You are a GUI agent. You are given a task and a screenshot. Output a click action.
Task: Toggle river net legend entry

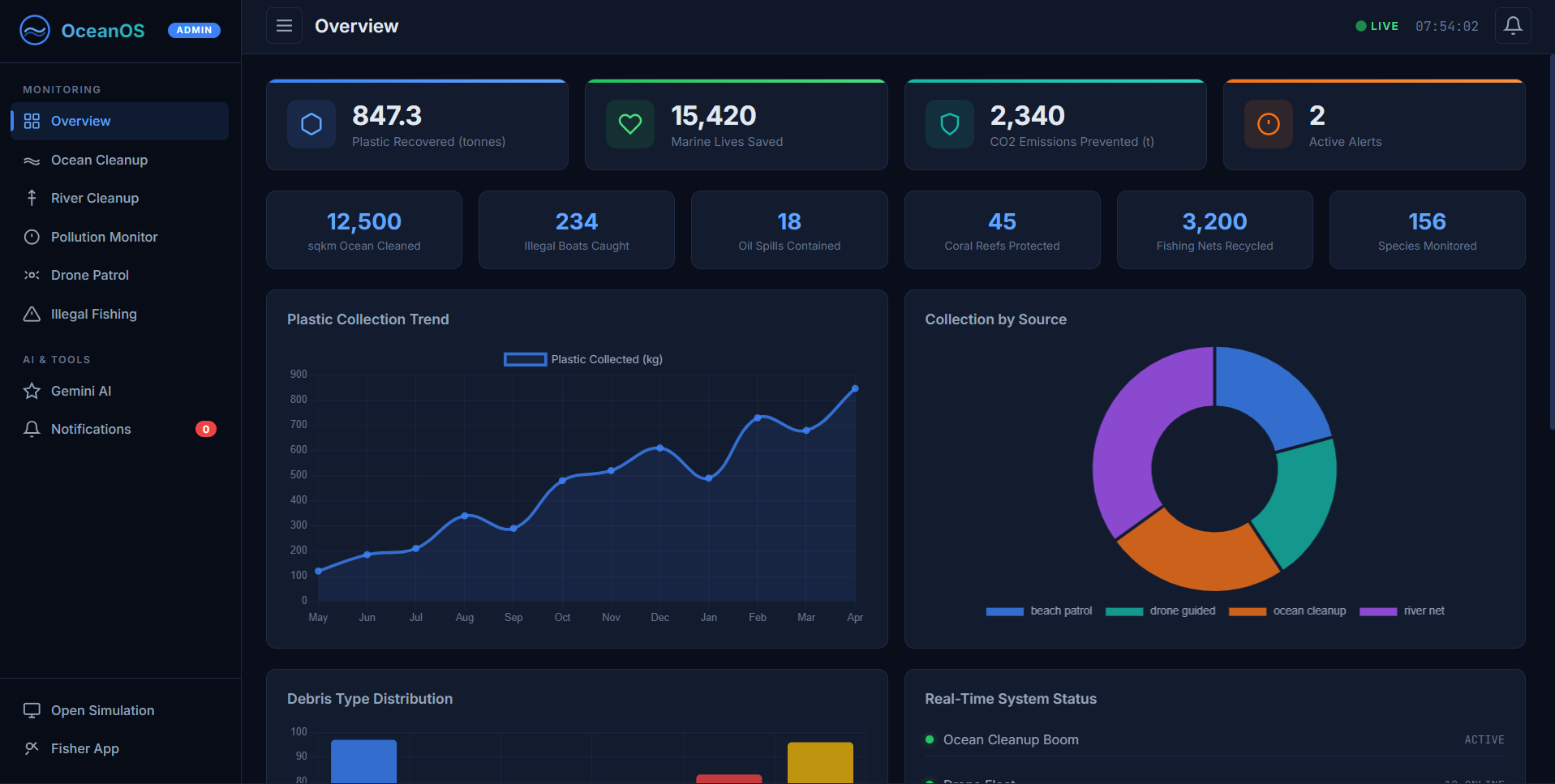(x=1402, y=610)
